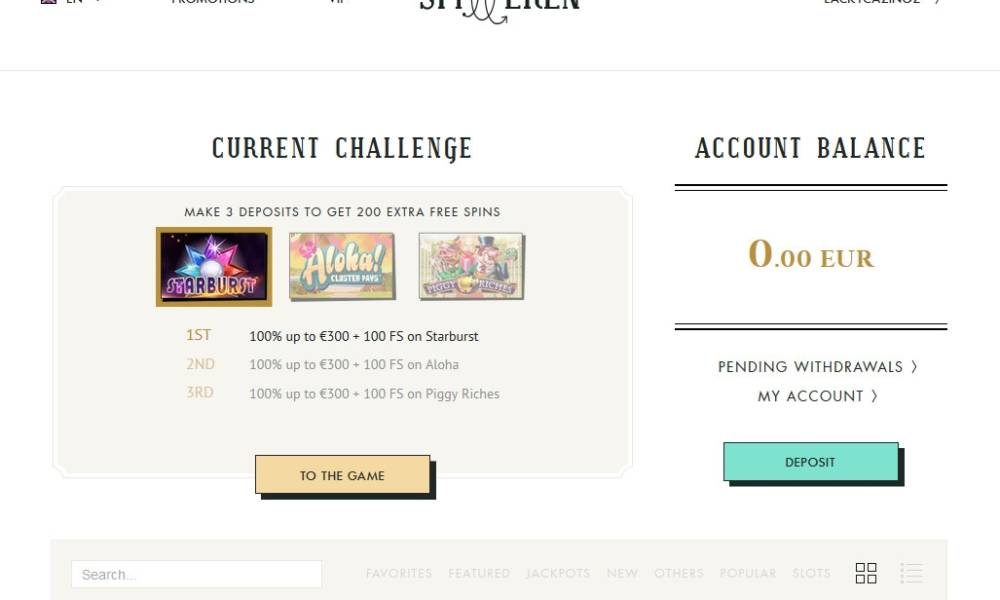This screenshot has height=600, width=1000.
Task: Filter games by Popular tab
Action: click(x=747, y=573)
